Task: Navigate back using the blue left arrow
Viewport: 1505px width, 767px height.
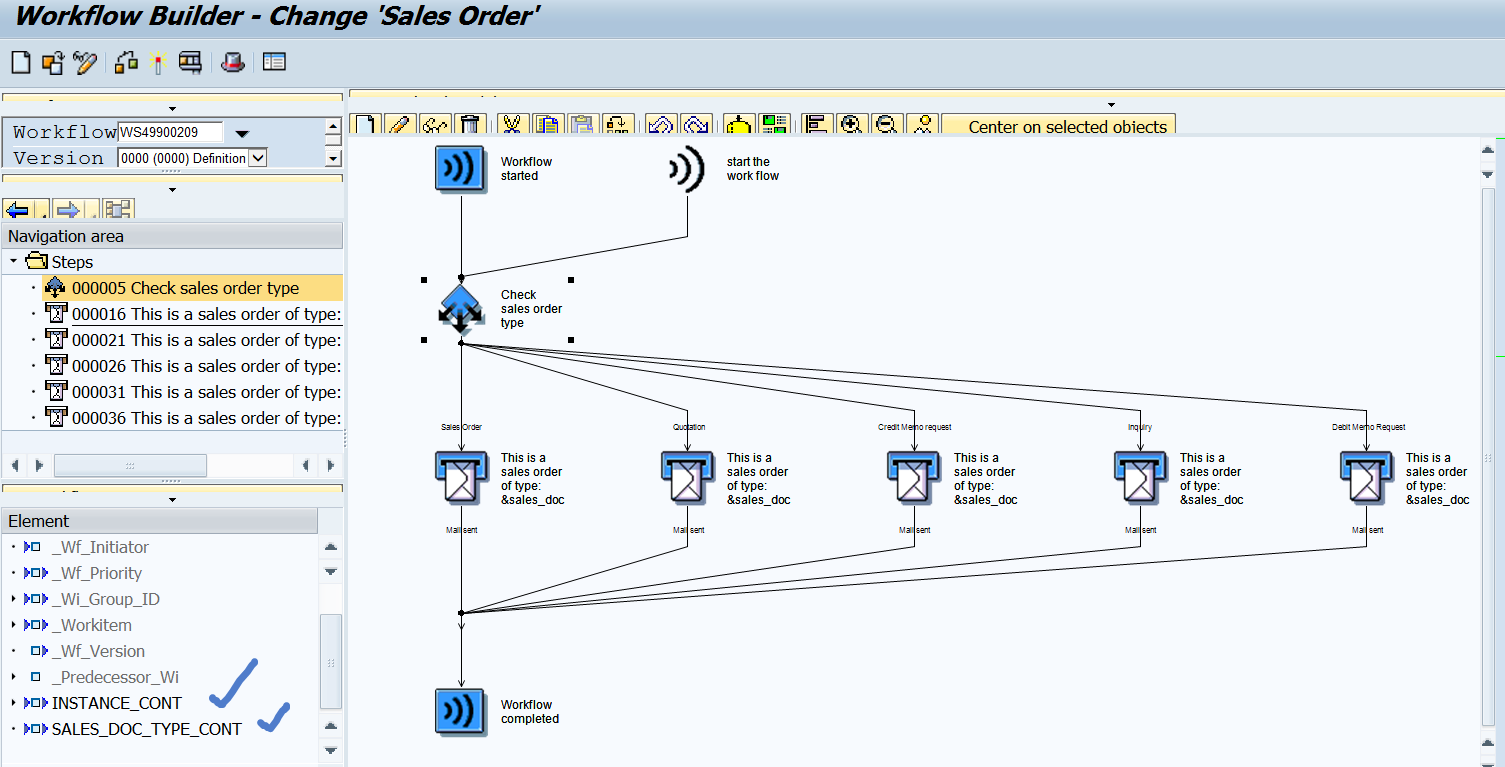Action: coord(17,209)
